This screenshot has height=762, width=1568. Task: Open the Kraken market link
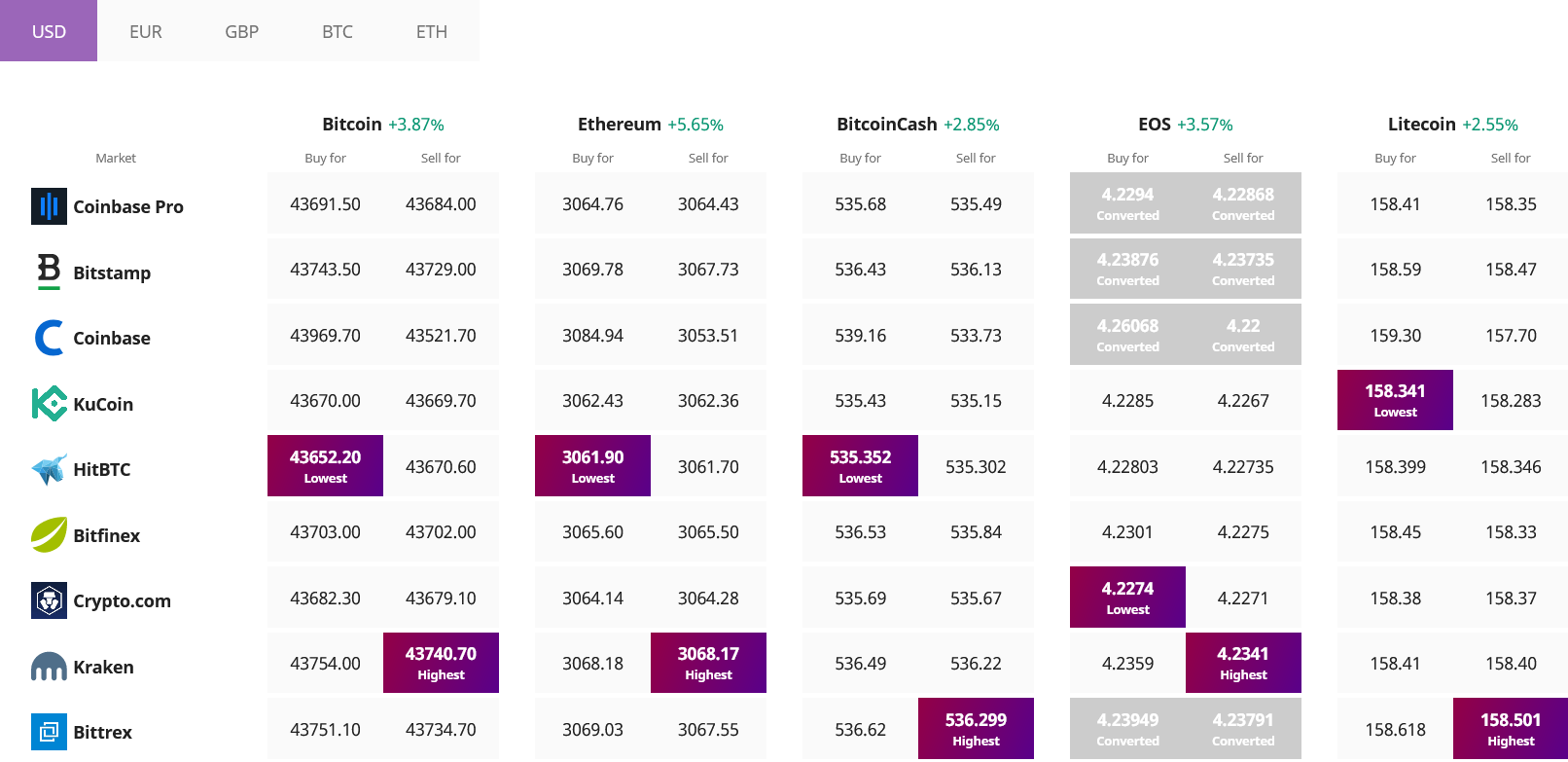pyautogui.click(x=104, y=667)
